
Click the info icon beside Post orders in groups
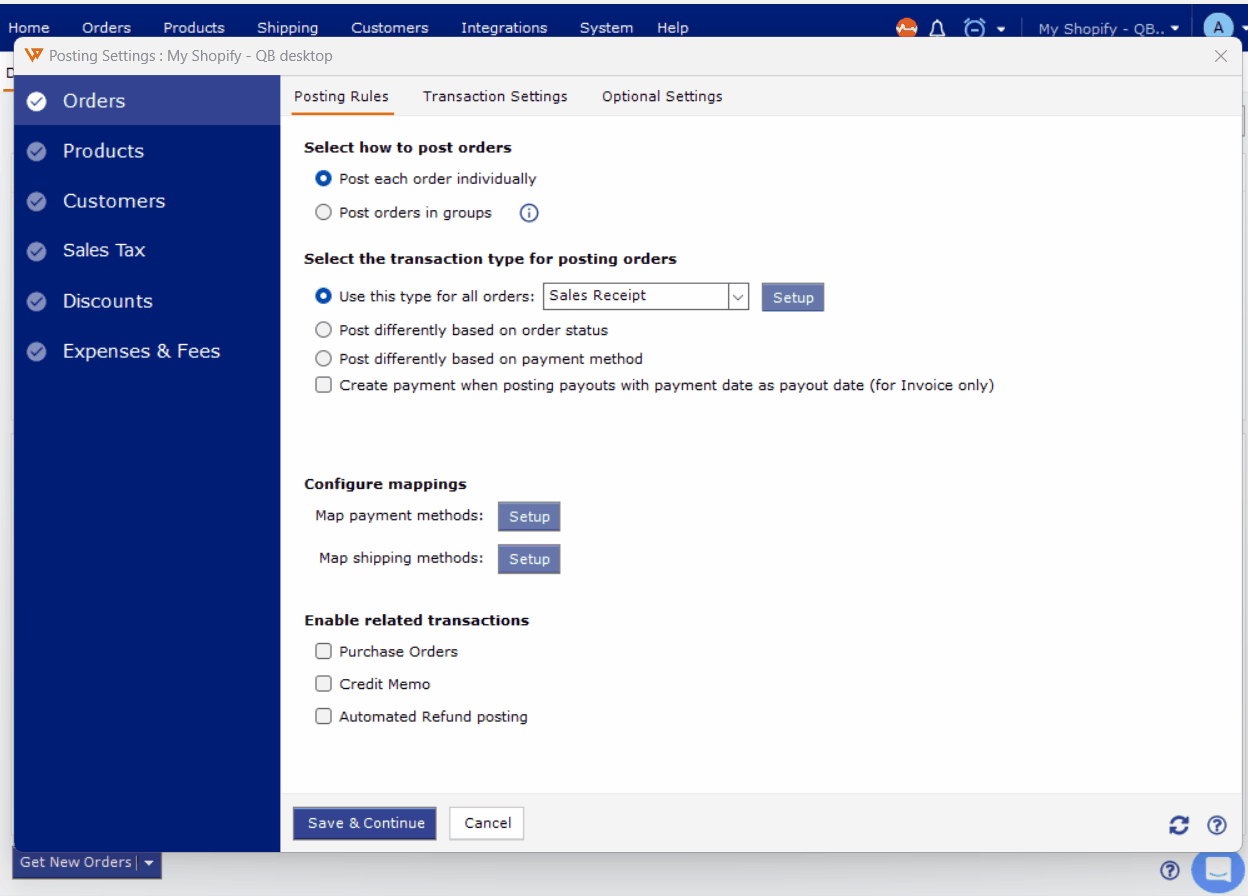coord(529,213)
